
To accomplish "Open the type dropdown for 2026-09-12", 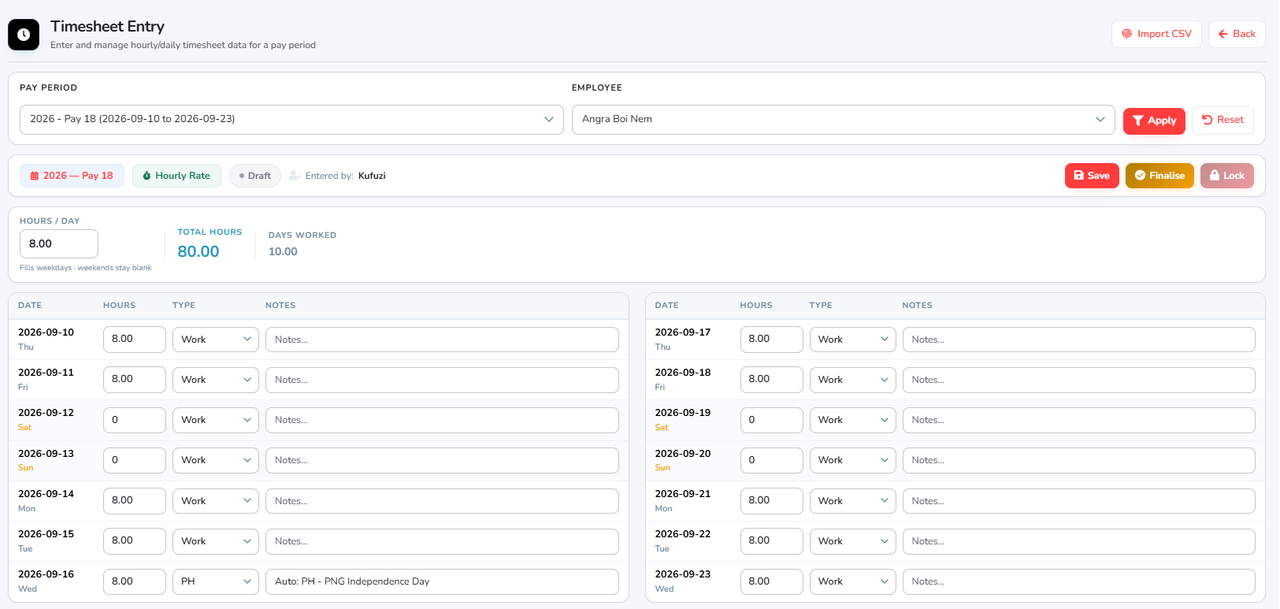I will (x=215, y=420).
